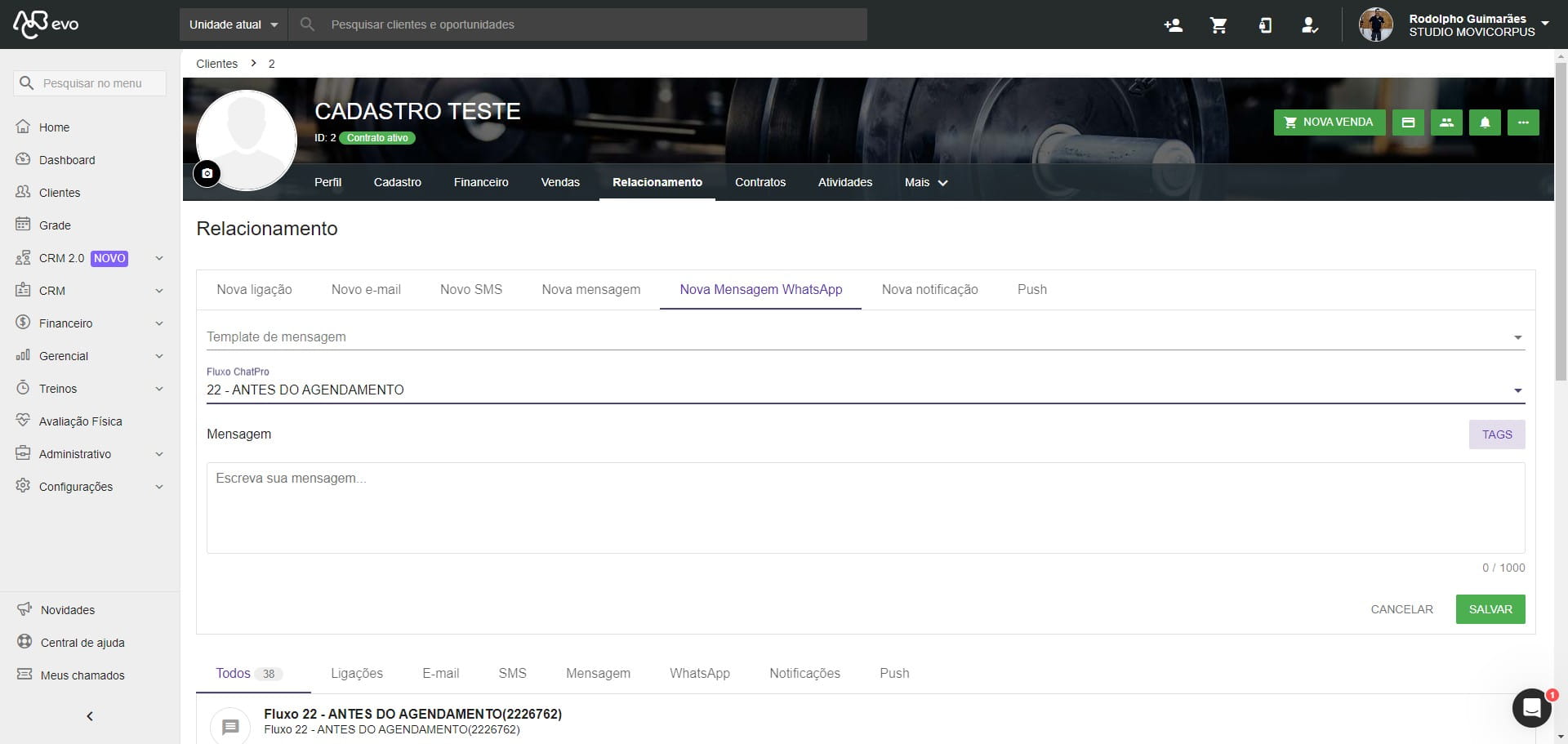Image resolution: width=1568 pixels, height=744 pixels.
Task: Open the Template de mensagem dropdown
Action: coord(866,336)
